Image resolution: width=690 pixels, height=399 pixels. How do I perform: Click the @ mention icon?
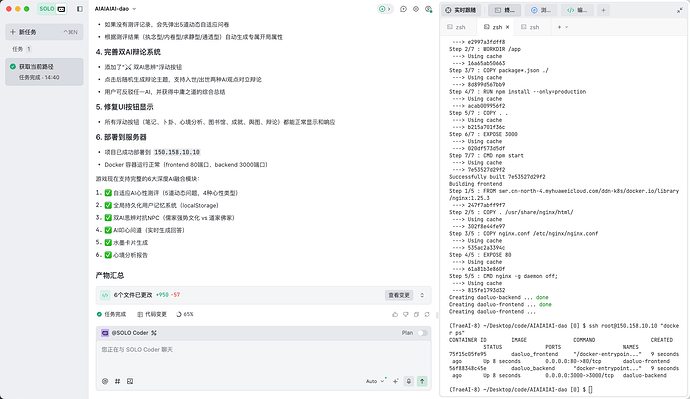[105, 381]
